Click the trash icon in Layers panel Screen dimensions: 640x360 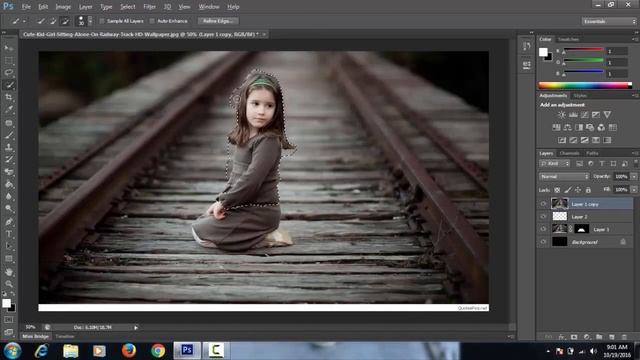pyautogui.click(x=624, y=337)
